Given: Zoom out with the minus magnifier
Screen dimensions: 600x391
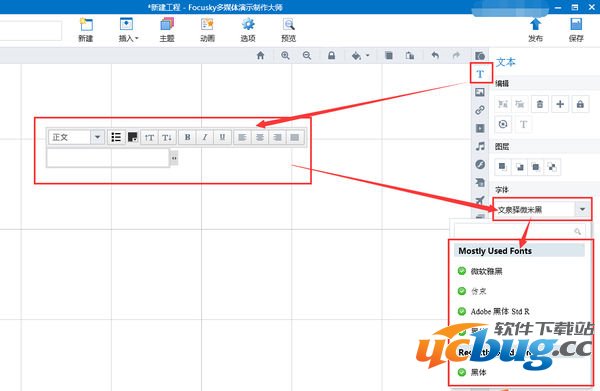Looking at the screenshot, I should pyautogui.click(x=307, y=55).
